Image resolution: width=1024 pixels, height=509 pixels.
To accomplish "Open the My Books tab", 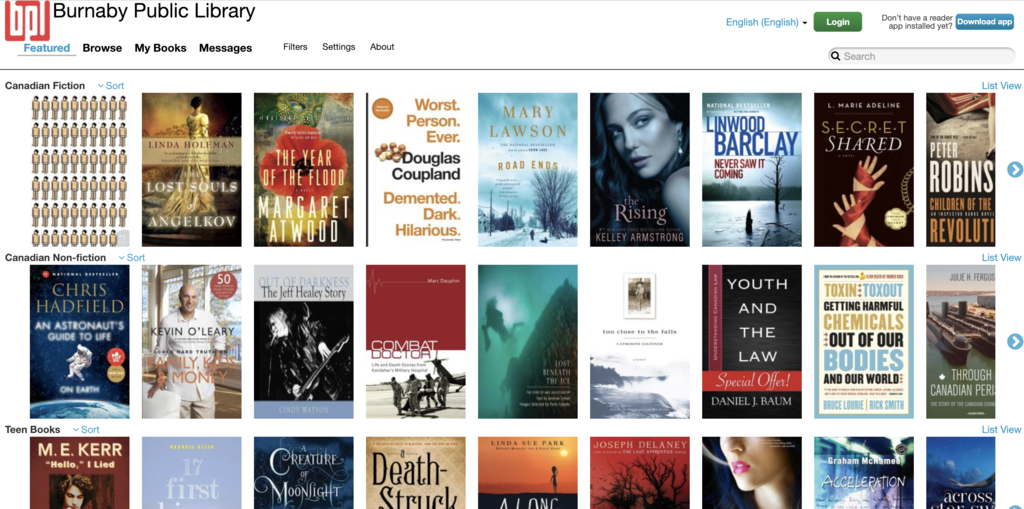I will [161, 48].
